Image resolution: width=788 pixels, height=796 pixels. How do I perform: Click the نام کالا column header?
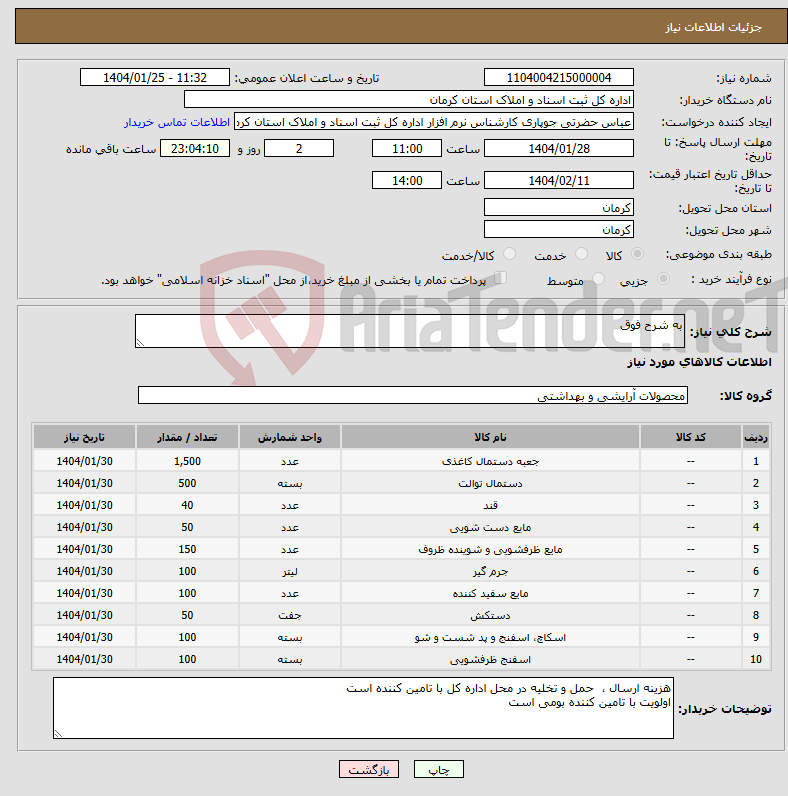click(490, 437)
